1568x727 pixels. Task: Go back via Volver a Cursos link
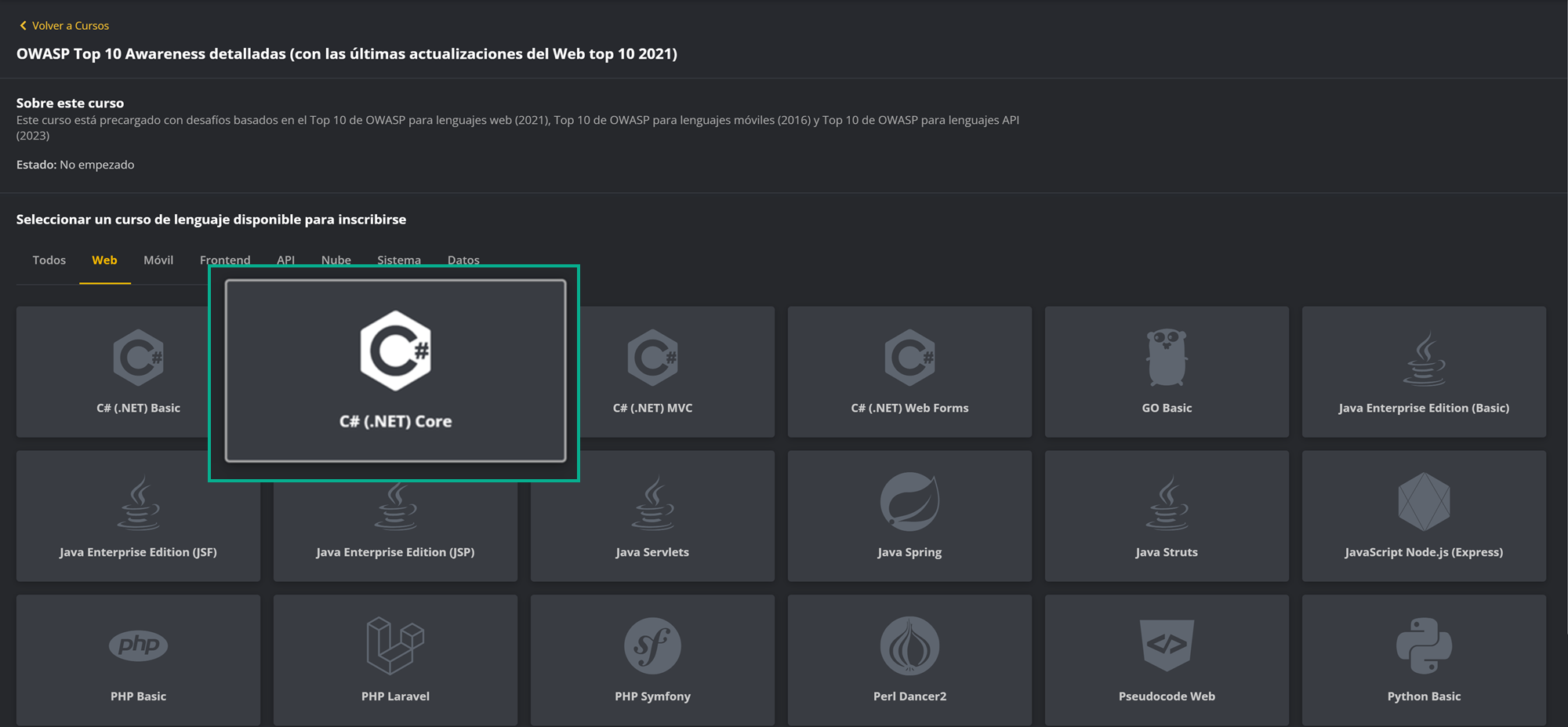71,26
